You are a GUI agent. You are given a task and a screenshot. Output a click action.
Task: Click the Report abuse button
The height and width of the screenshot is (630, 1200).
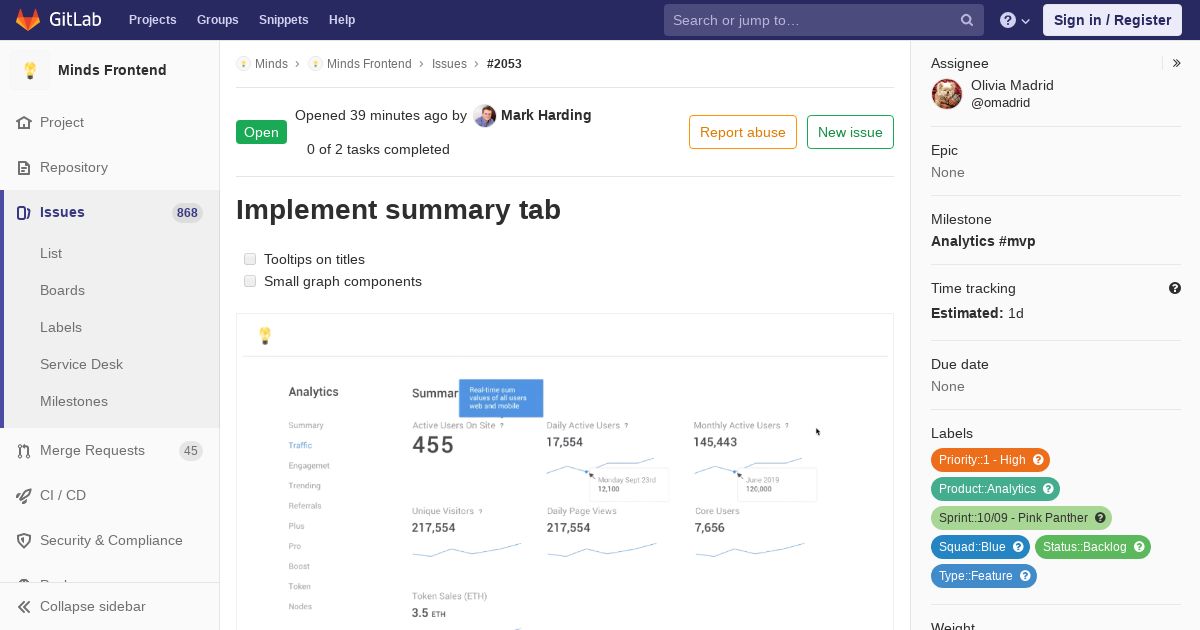click(743, 132)
